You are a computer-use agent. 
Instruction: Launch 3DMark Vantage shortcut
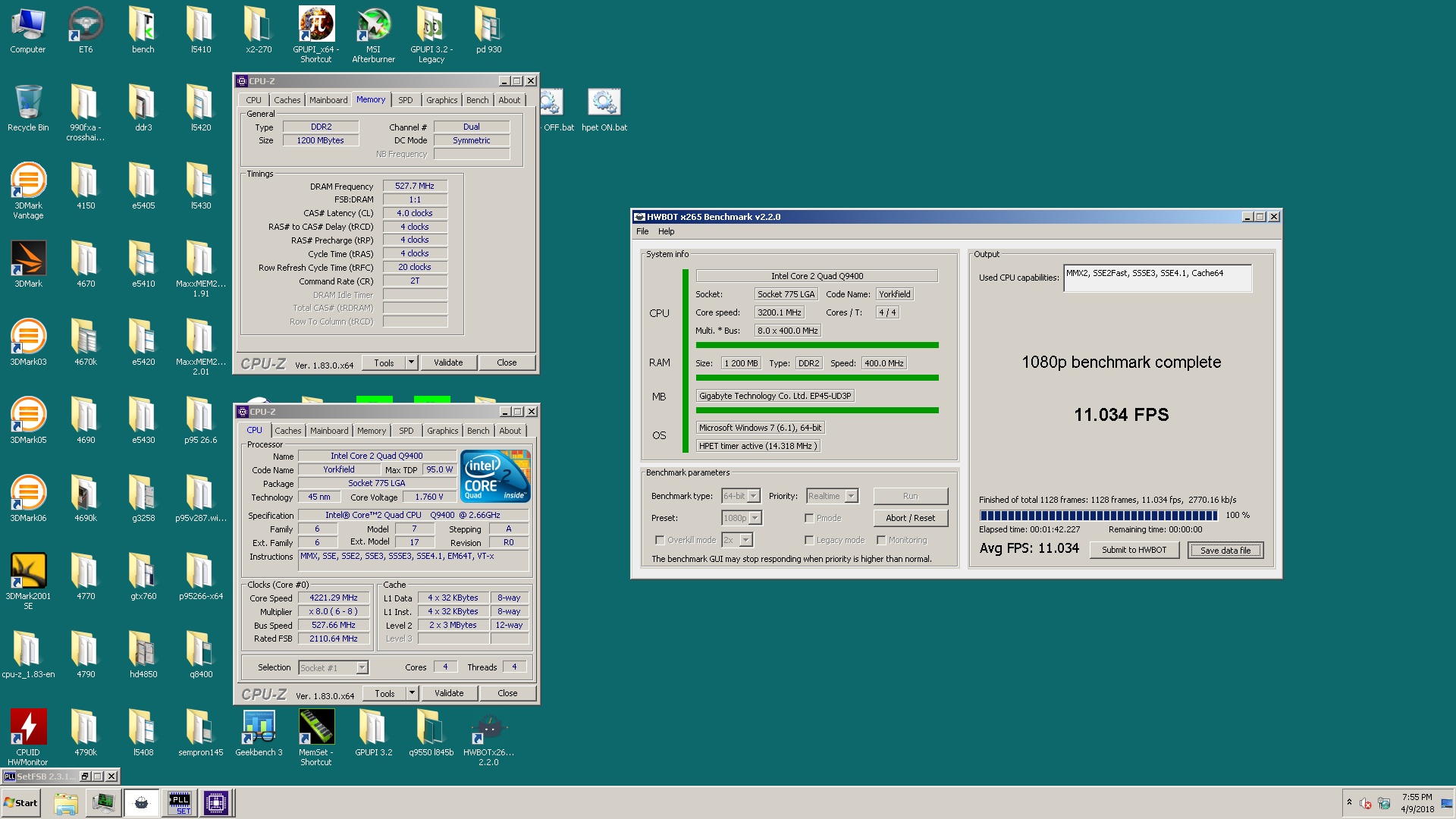click(28, 190)
